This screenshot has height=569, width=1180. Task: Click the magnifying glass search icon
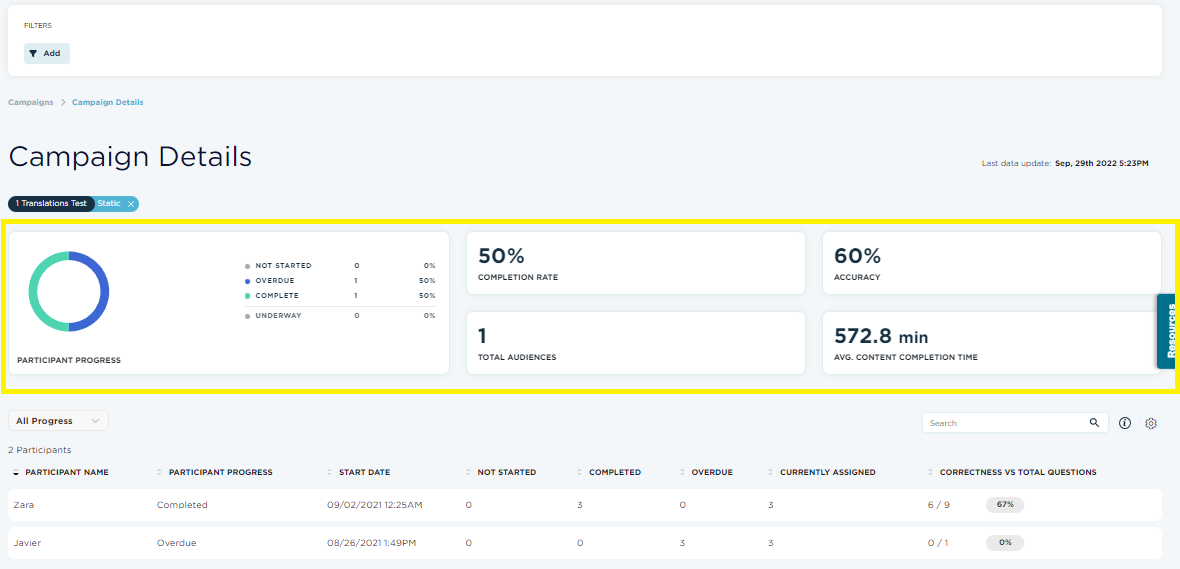tap(1094, 423)
